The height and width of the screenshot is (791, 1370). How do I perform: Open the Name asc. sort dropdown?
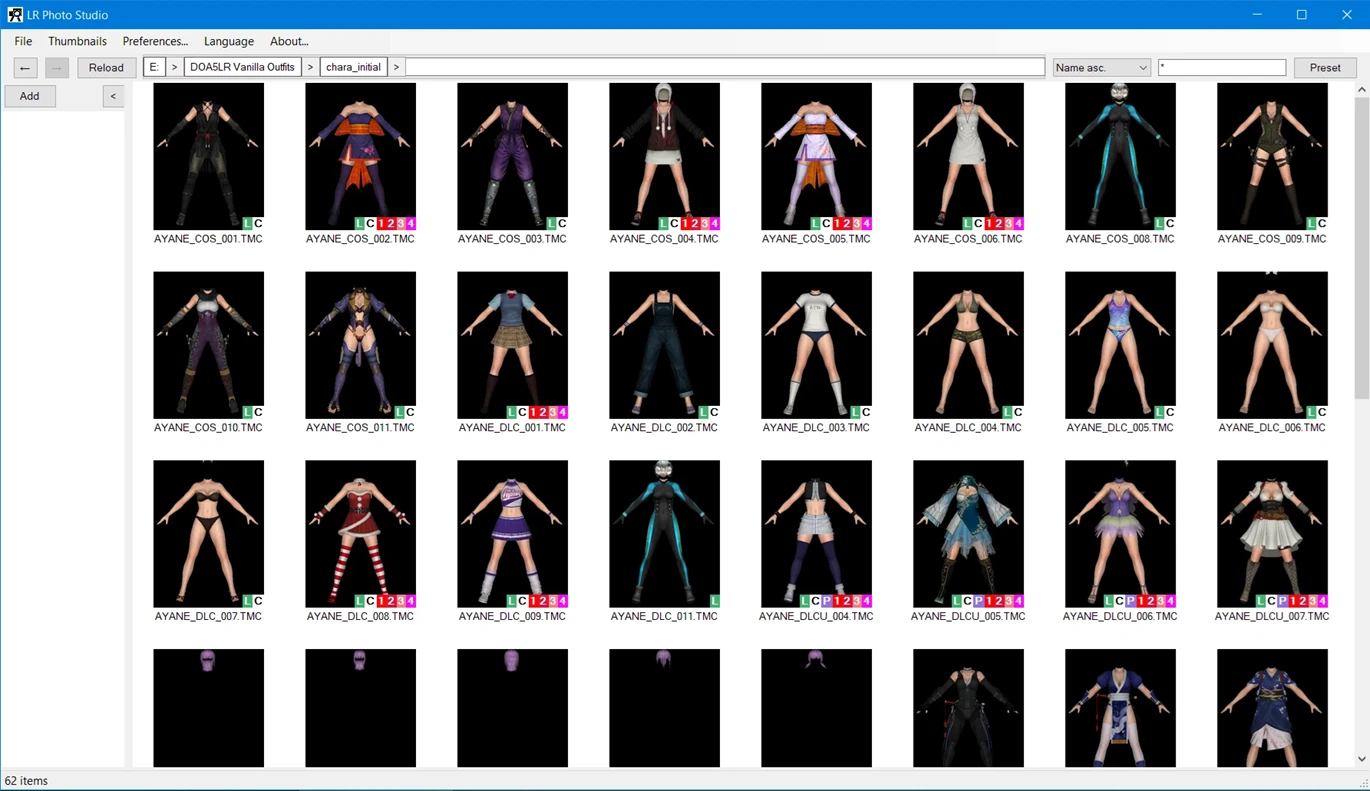pos(1101,67)
